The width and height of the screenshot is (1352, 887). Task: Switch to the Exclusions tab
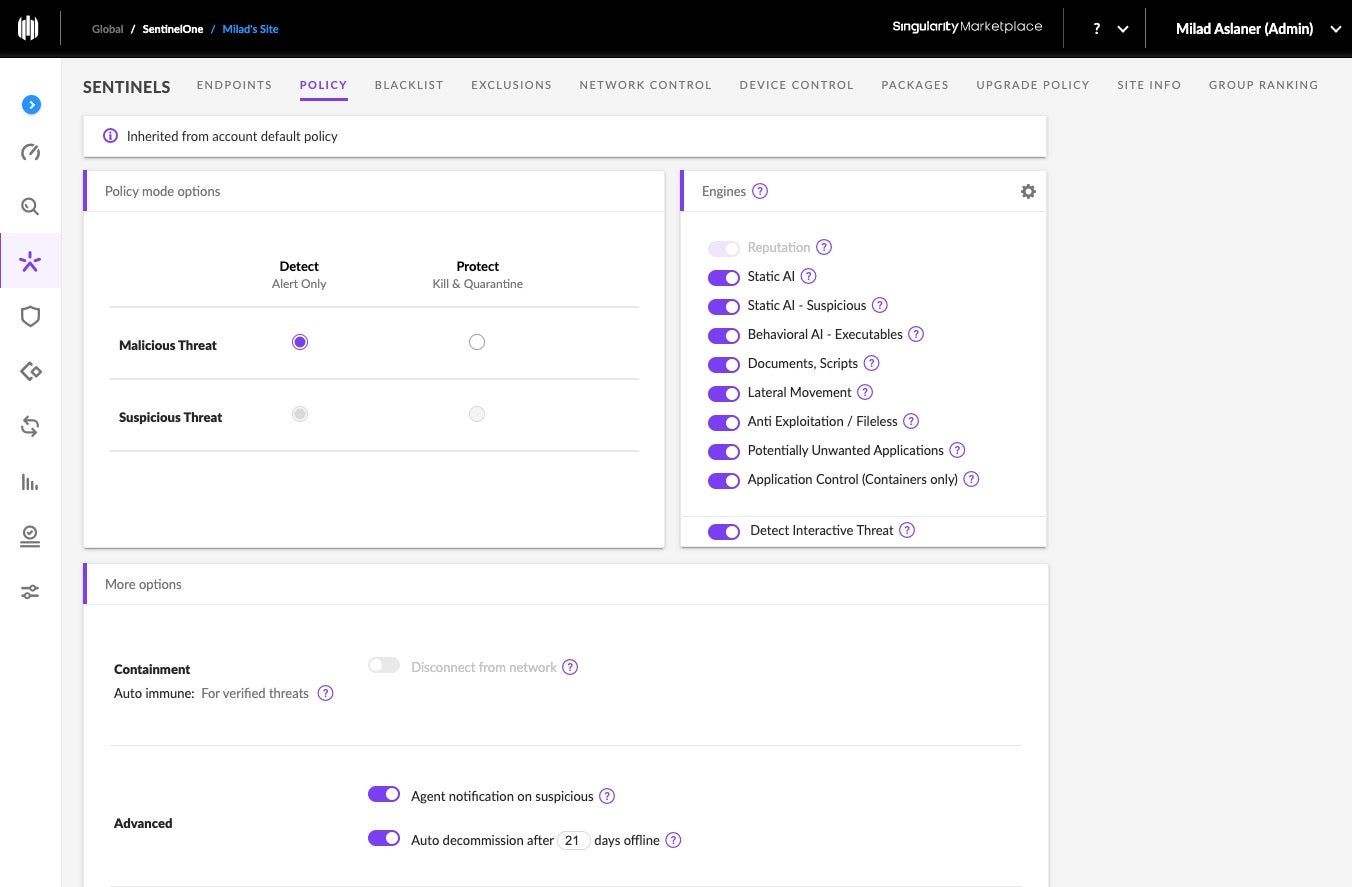(511, 85)
